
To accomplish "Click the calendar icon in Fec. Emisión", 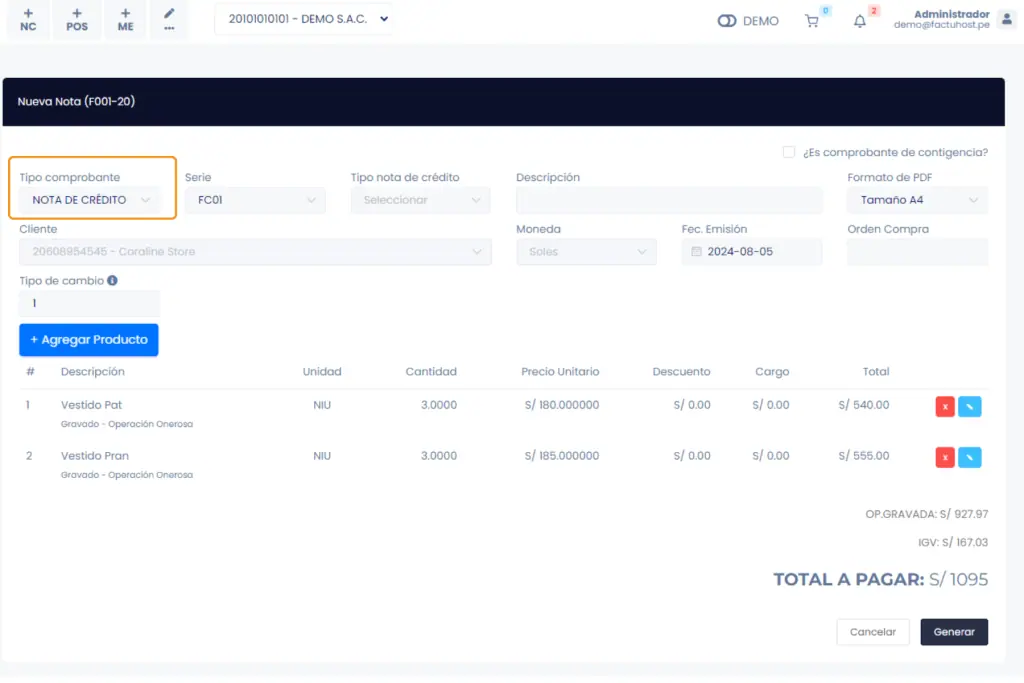I will [x=696, y=251].
